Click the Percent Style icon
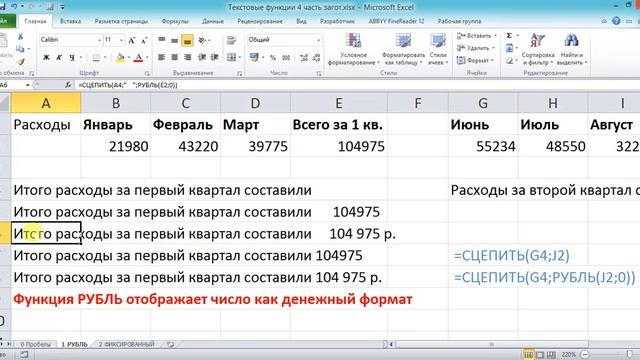Viewport: 640px width, 360px height. click(273, 58)
